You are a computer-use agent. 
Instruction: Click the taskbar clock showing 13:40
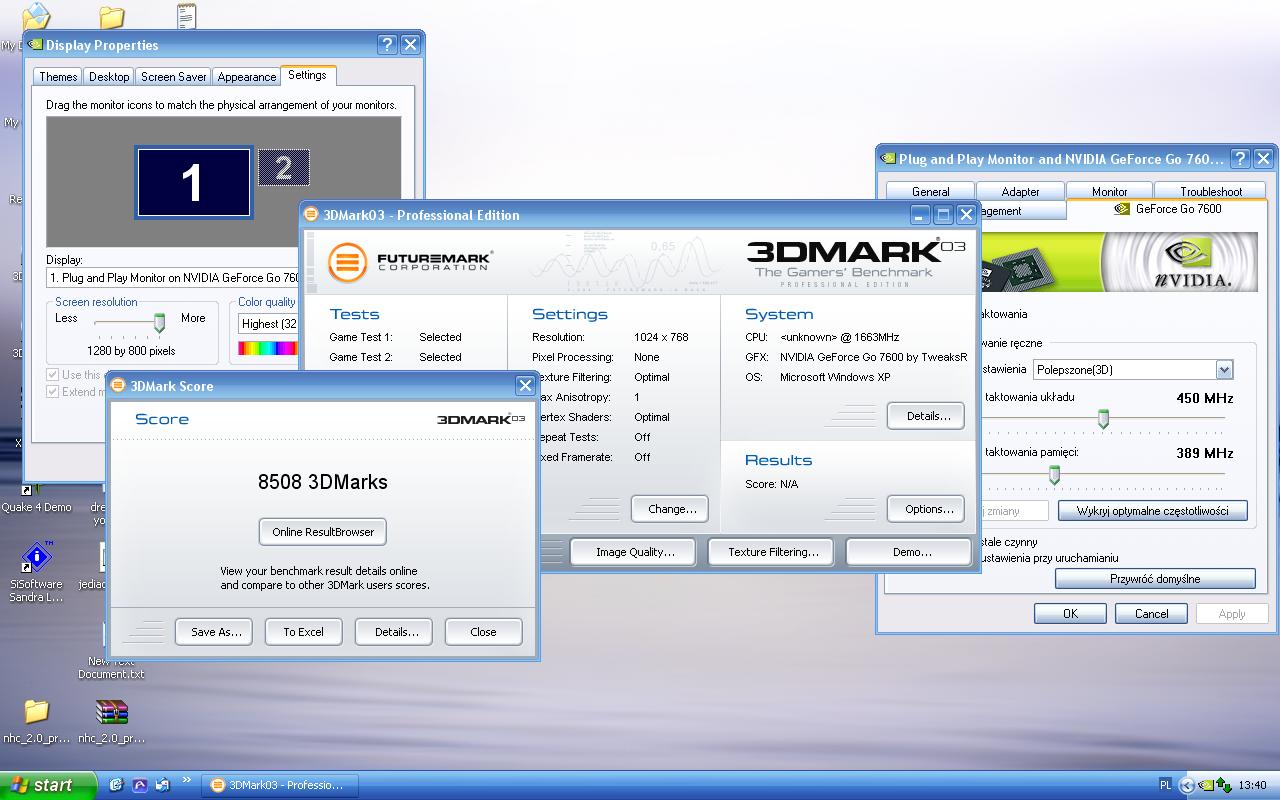[1252, 786]
